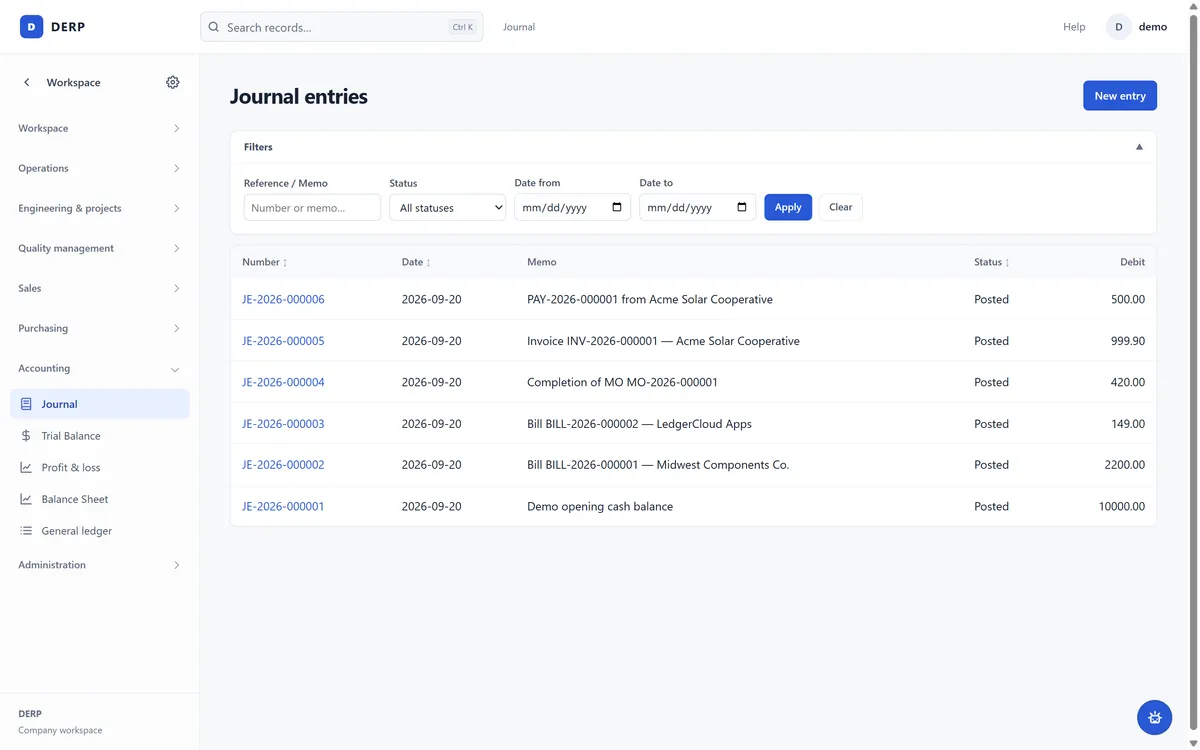This screenshot has height=750, width=1200.
Task: Apply the journal filters
Action: click(788, 207)
